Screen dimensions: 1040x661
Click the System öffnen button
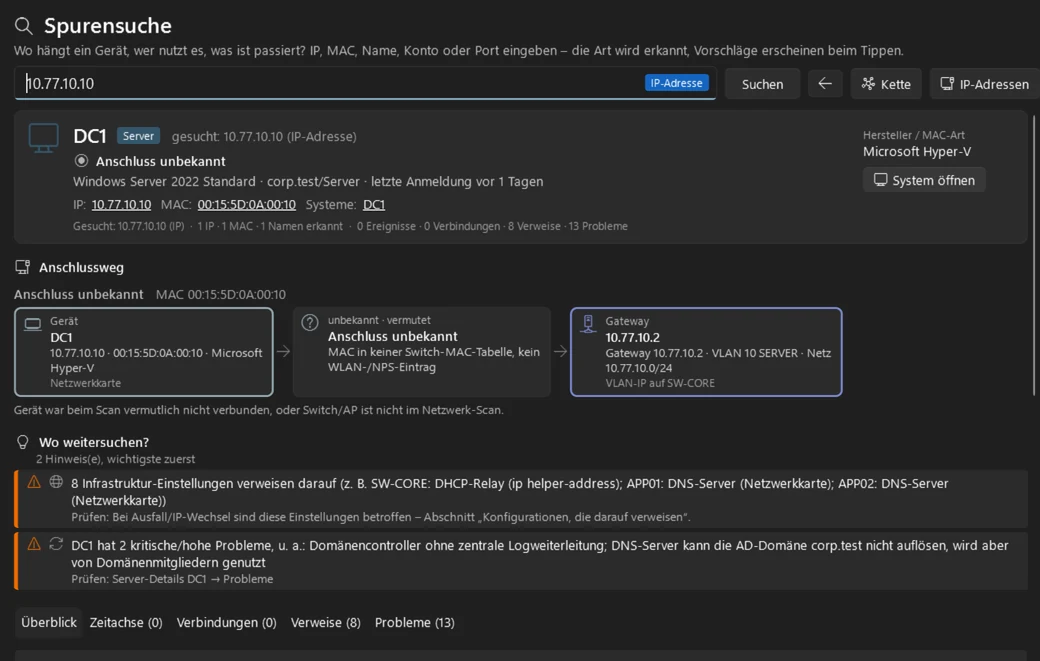pos(924,180)
